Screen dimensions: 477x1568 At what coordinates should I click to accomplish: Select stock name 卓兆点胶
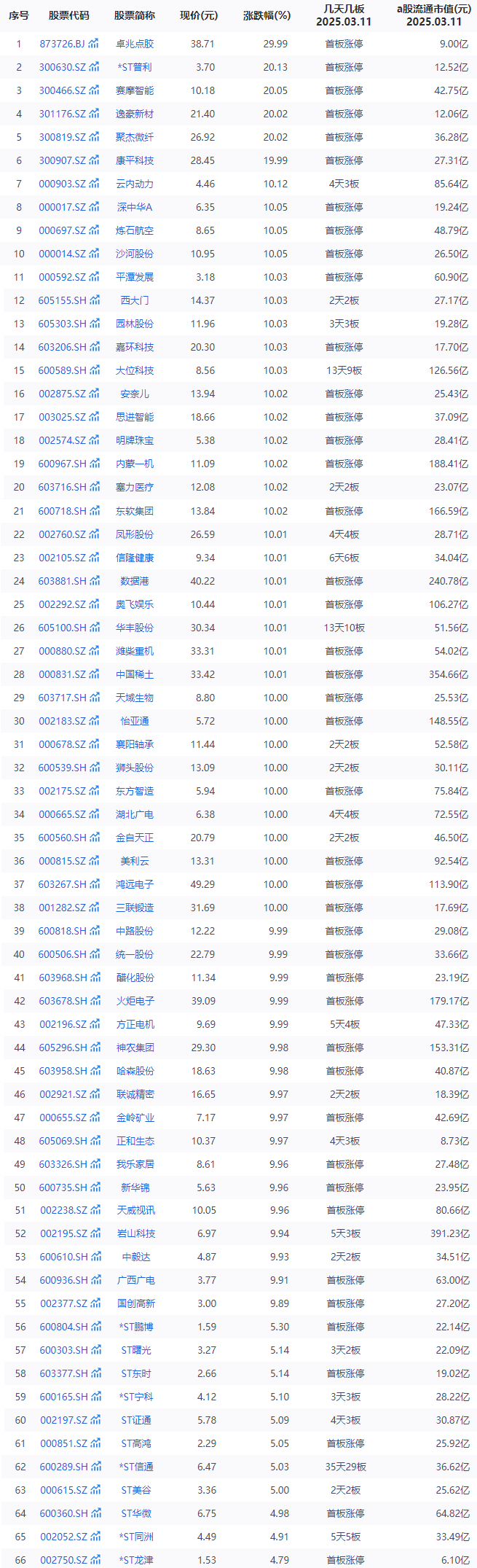[x=135, y=44]
